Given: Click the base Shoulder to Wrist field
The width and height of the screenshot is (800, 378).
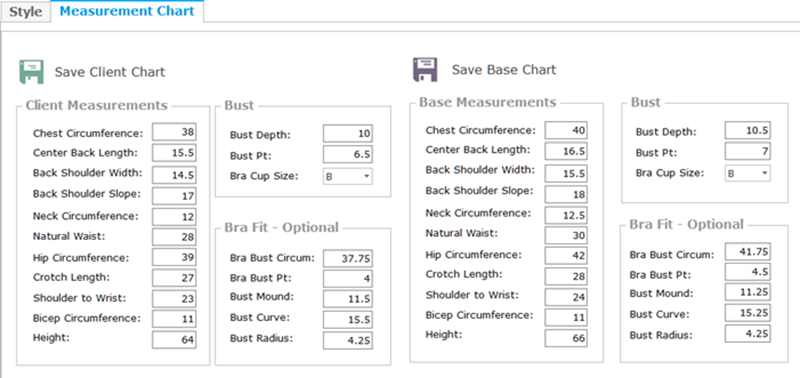Looking at the screenshot, I should (x=566, y=296).
